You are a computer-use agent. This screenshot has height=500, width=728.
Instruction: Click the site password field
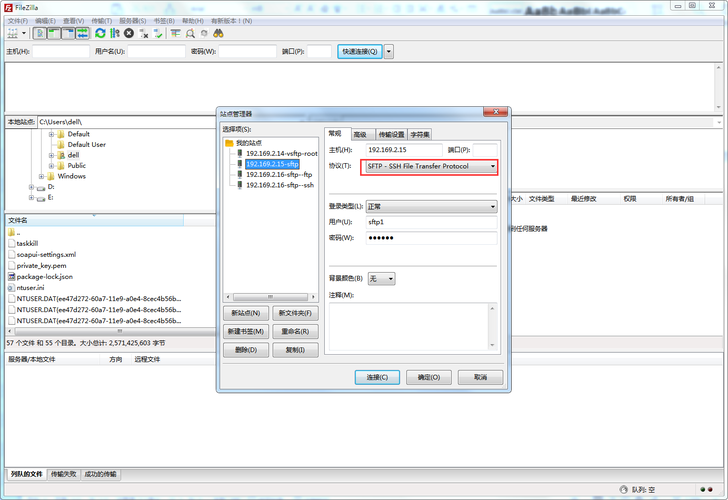point(431,238)
